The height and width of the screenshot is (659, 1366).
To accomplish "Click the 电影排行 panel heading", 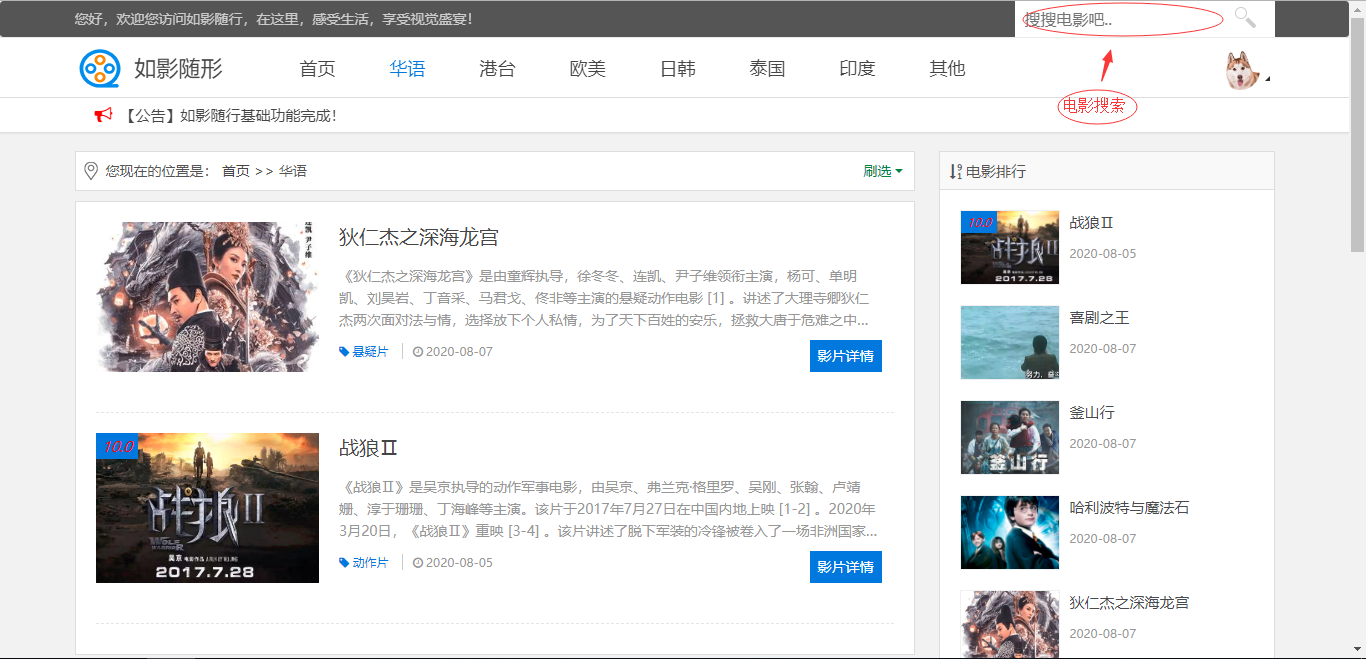I will [x=996, y=172].
